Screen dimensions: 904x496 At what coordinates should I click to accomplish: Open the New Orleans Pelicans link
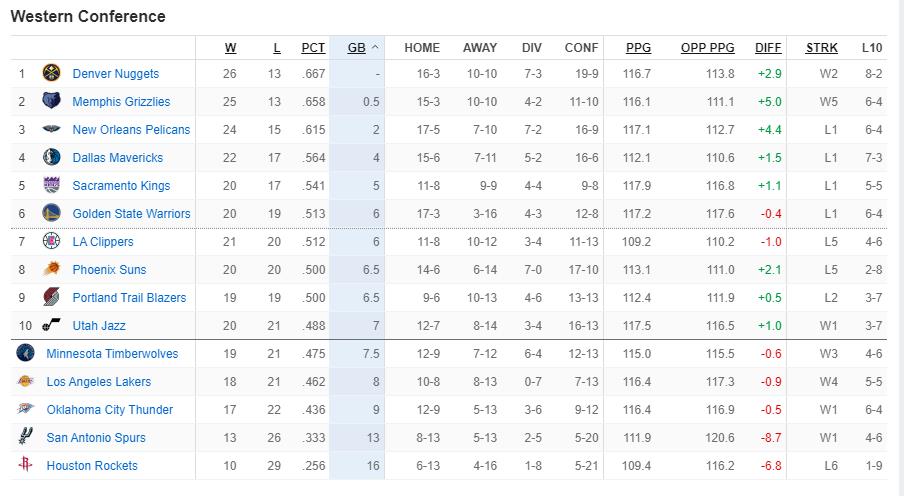(x=131, y=130)
